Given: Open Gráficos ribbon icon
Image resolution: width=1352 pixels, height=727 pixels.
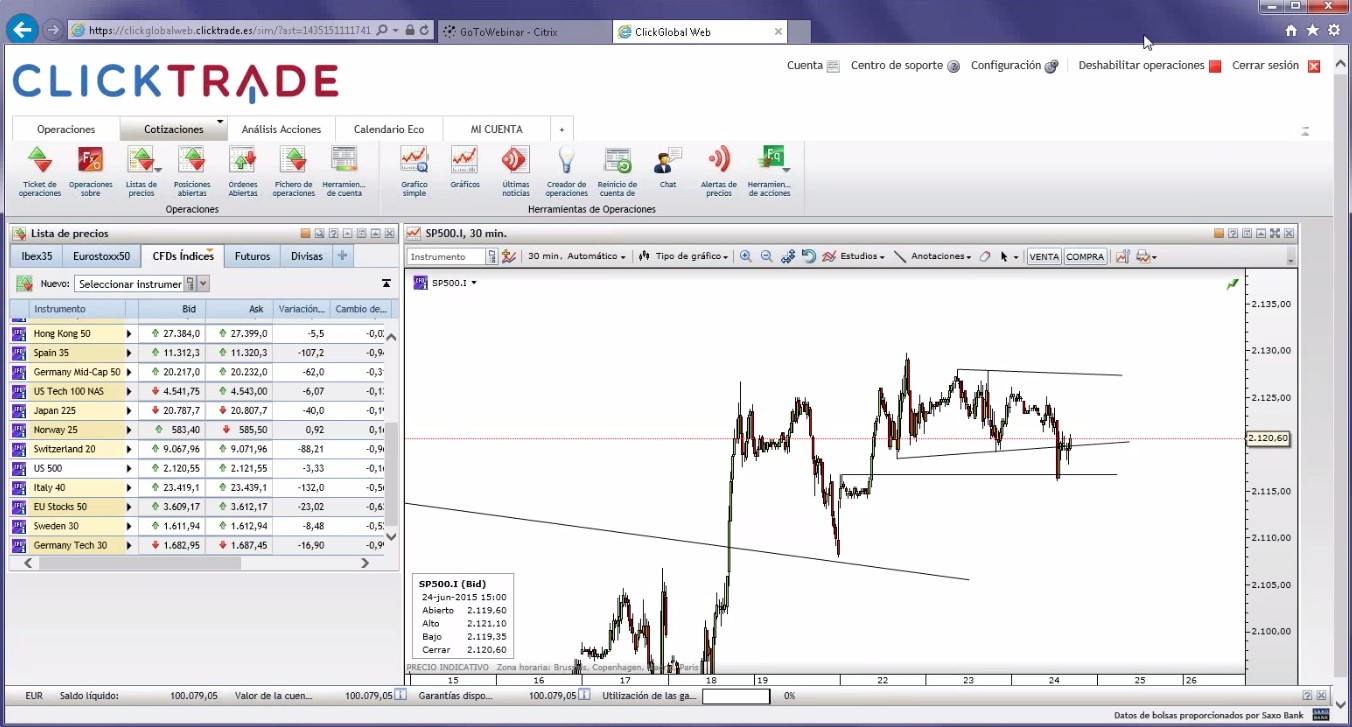Looking at the screenshot, I should [x=465, y=168].
